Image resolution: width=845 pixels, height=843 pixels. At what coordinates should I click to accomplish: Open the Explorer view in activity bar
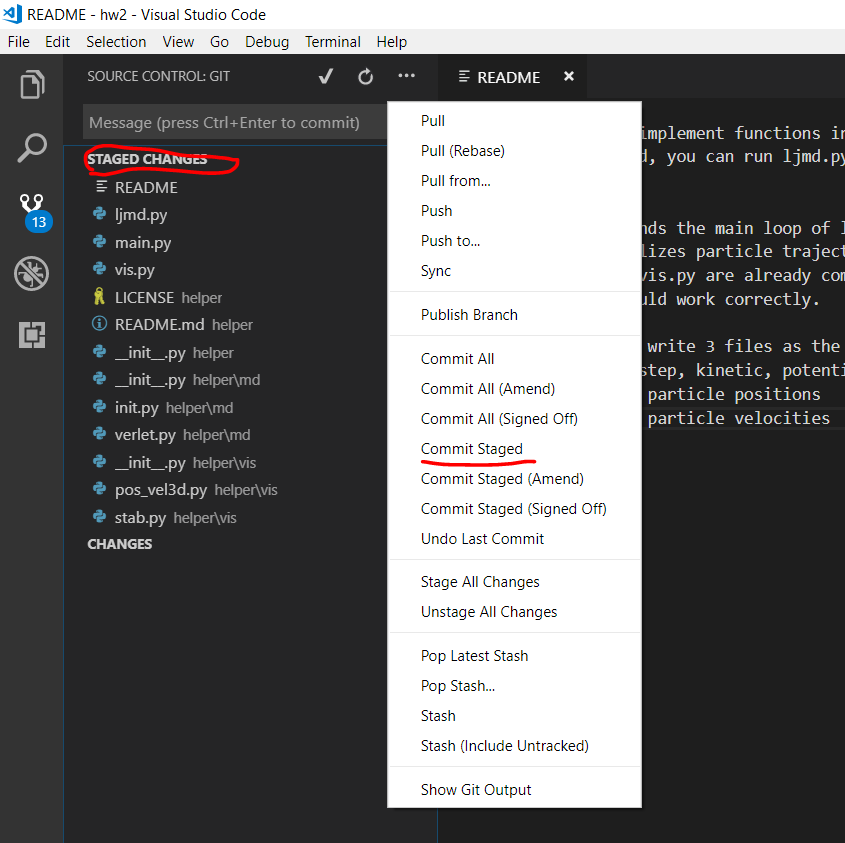(x=32, y=85)
